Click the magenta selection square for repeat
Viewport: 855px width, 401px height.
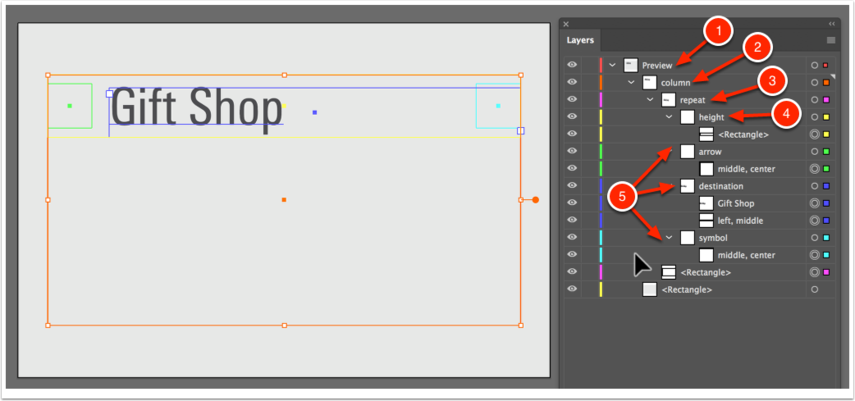click(x=826, y=100)
